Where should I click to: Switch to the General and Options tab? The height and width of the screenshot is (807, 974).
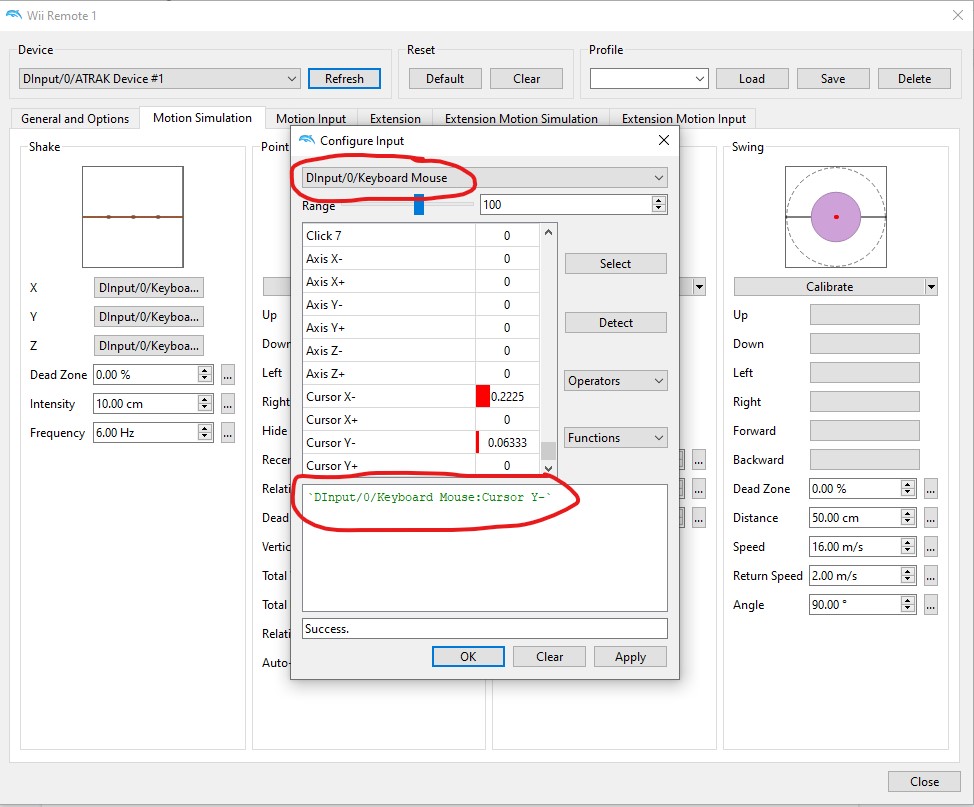pyautogui.click(x=75, y=119)
